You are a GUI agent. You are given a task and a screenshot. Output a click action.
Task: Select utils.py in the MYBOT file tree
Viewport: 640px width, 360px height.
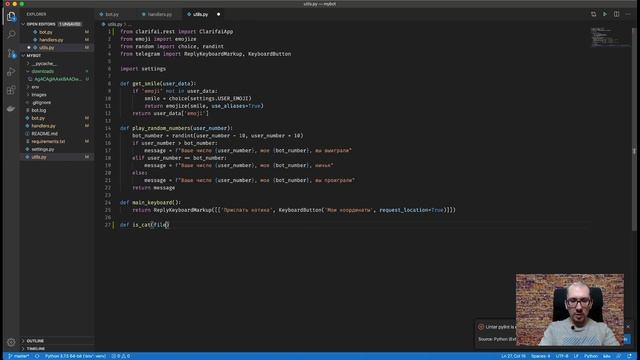[39, 157]
